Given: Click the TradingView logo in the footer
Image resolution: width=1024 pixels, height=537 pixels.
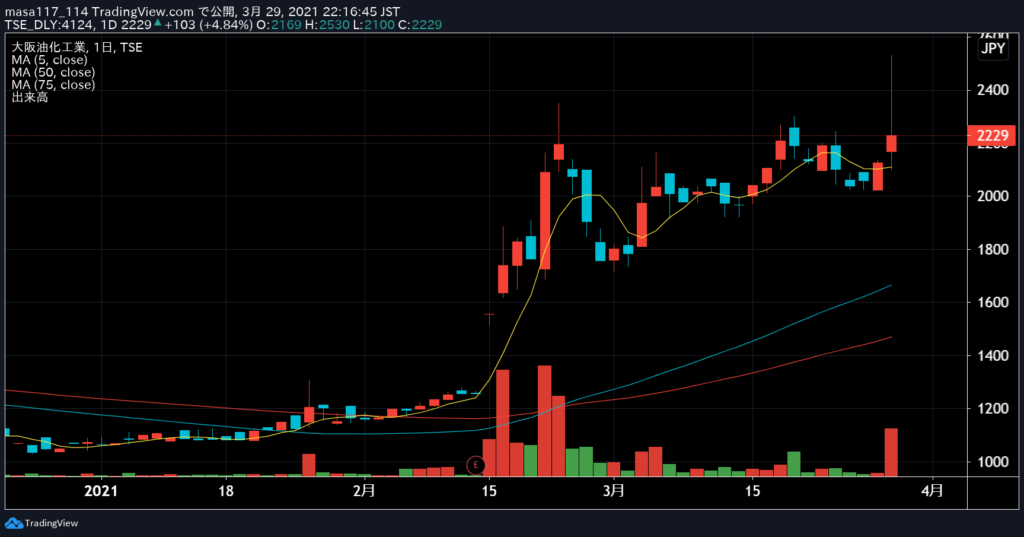Looking at the screenshot, I should (41, 523).
